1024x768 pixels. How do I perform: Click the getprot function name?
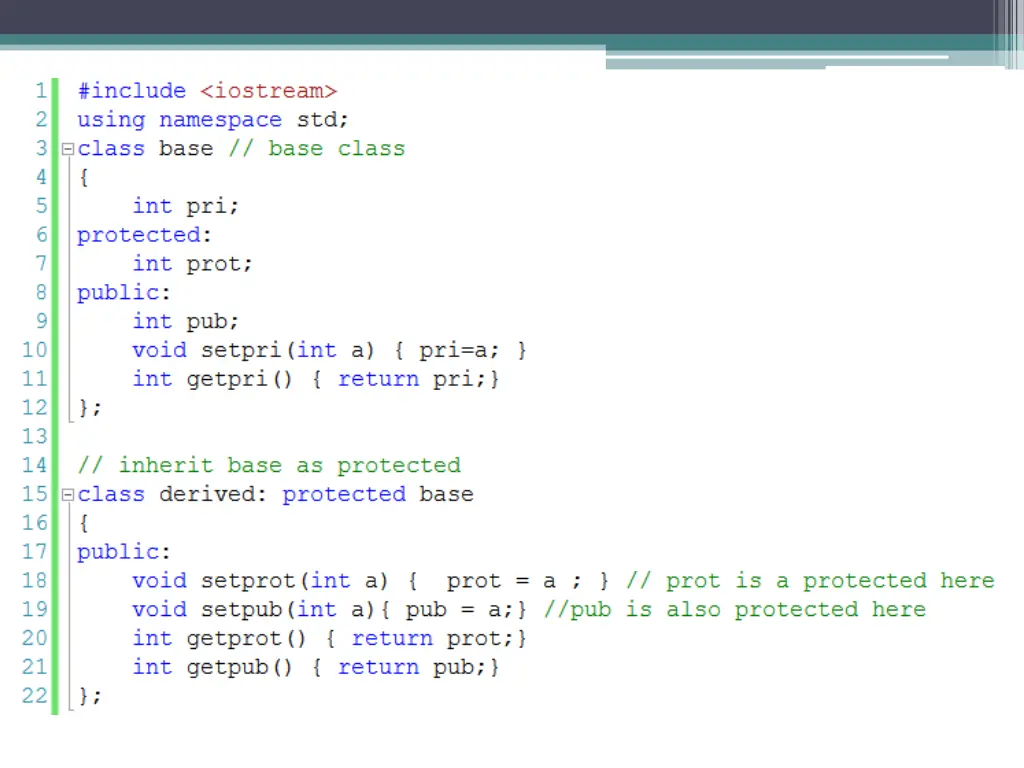[x=234, y=638]
